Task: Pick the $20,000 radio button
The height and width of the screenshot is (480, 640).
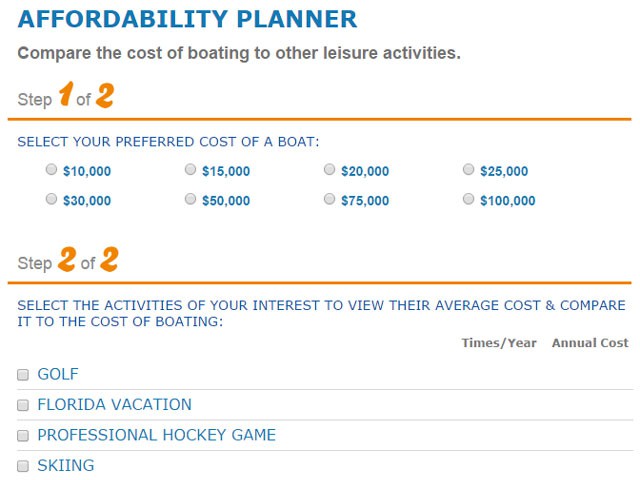Action: [329, 170]
